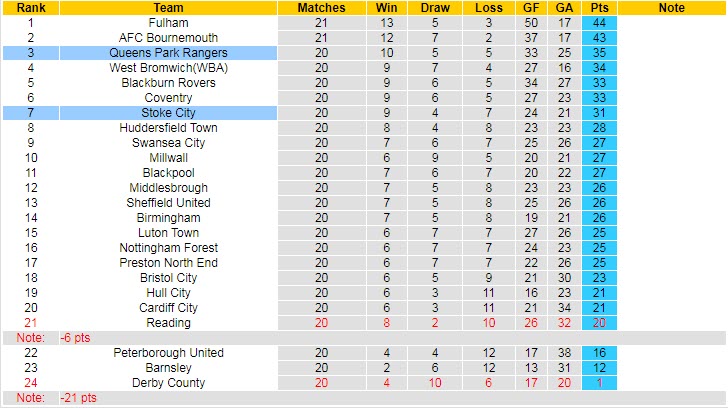This screenshot has width=728, height=408.
Task: Click West Bromwich(WBA) team link
Action: pyautogui.click(x=167, y=68)
